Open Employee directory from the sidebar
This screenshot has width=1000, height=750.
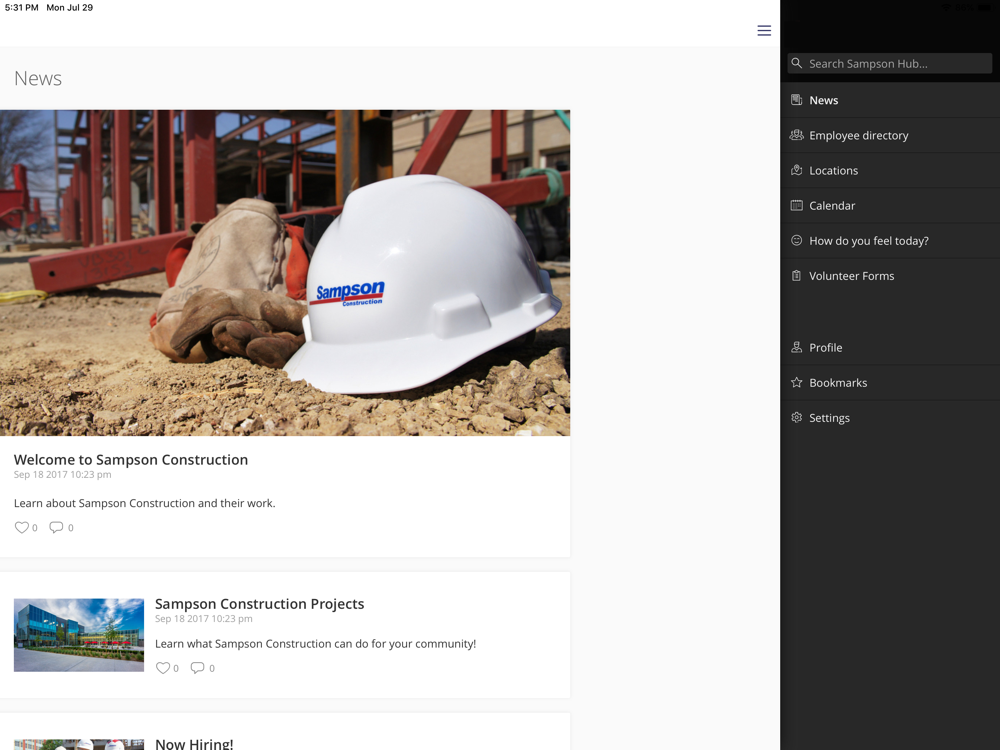point(890,135)
